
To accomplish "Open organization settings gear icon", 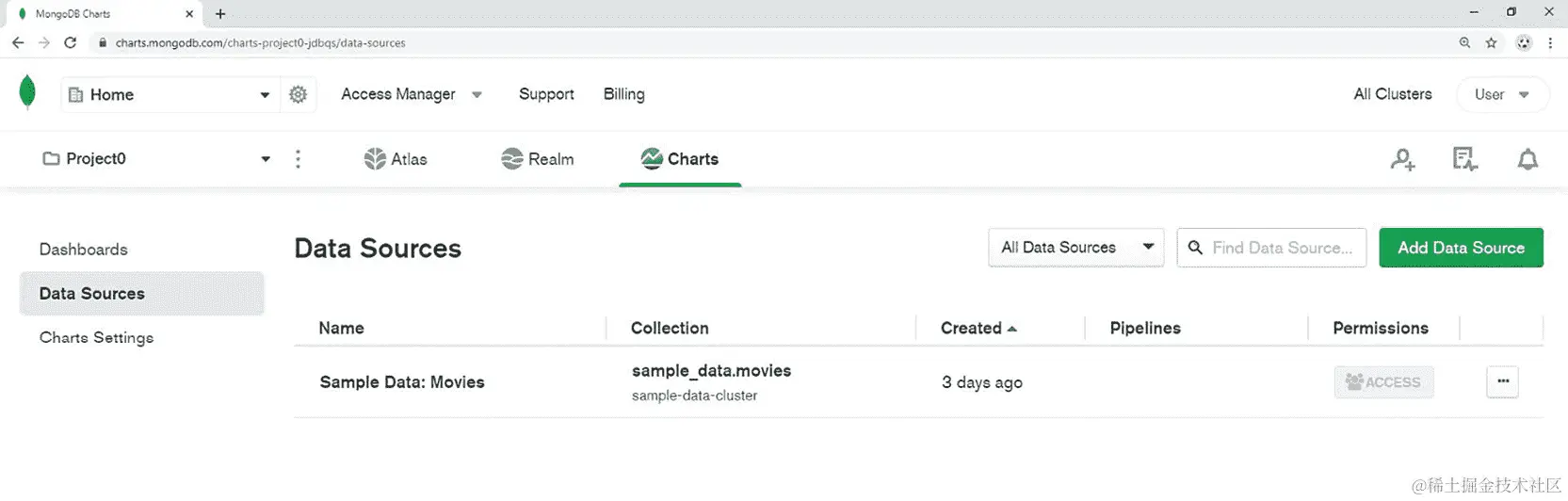I will 298,94.
